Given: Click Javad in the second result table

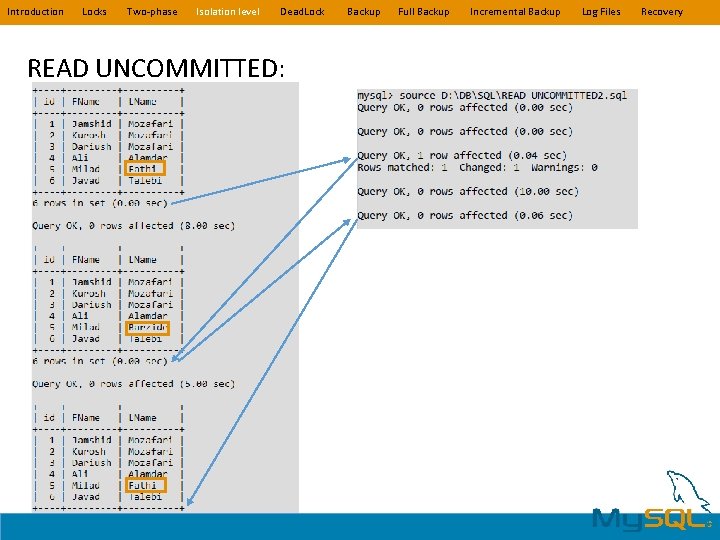Looking at the screenshot, I should pyautogui.click(x=85, y=339).
